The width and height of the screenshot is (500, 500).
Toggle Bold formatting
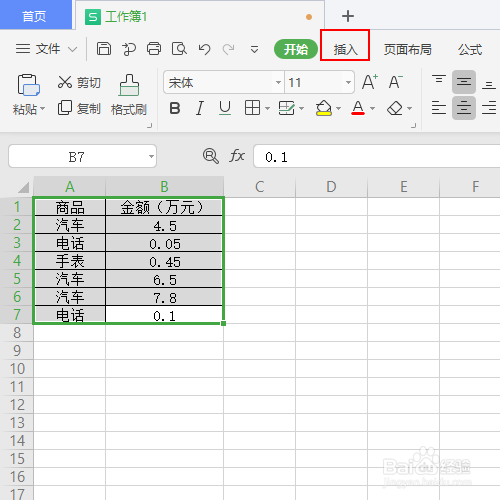[x=175, y=108]
